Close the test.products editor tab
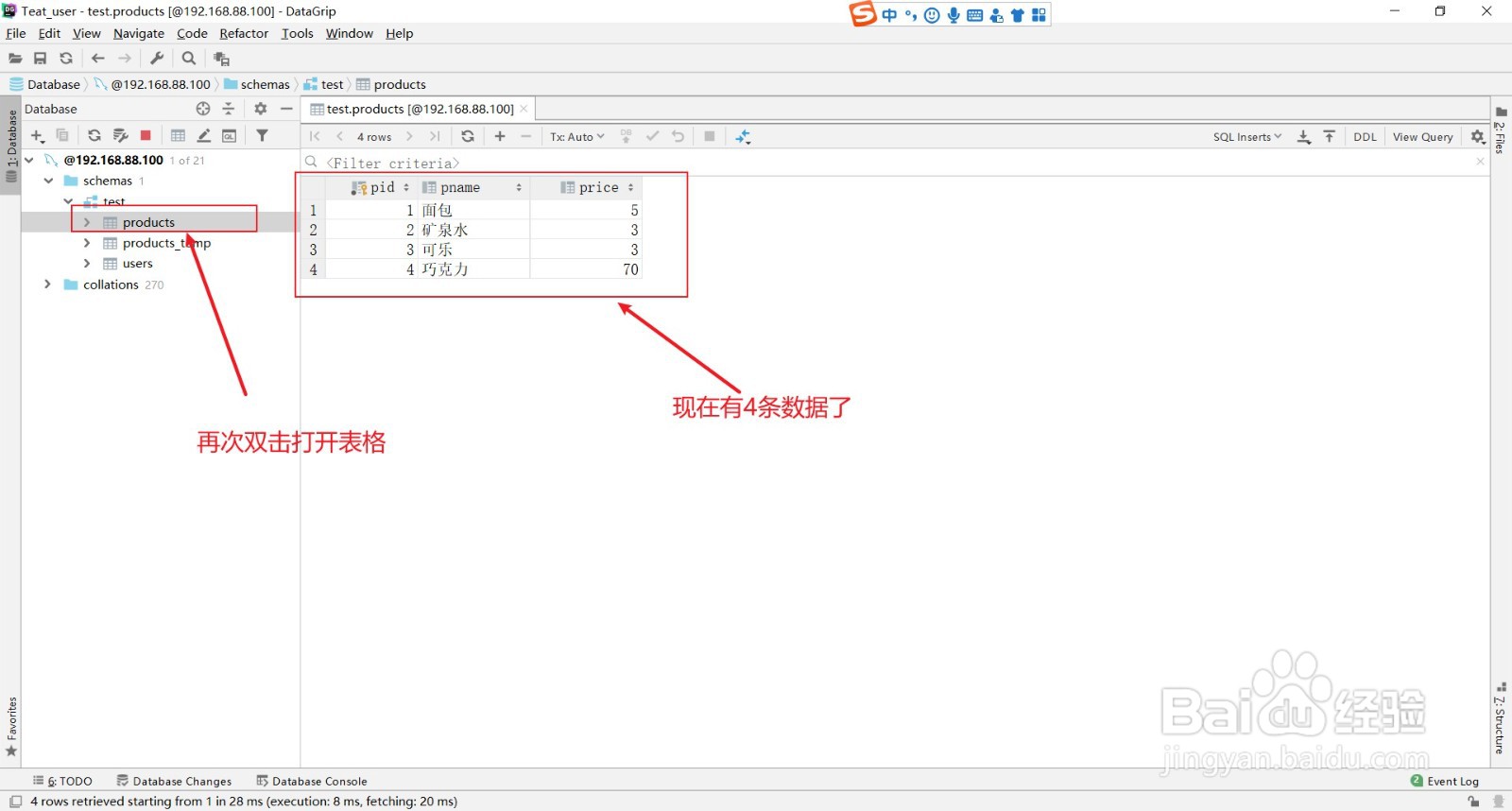Image resolution: width=1512 pixels, height=811 pixels. (524, 109)
